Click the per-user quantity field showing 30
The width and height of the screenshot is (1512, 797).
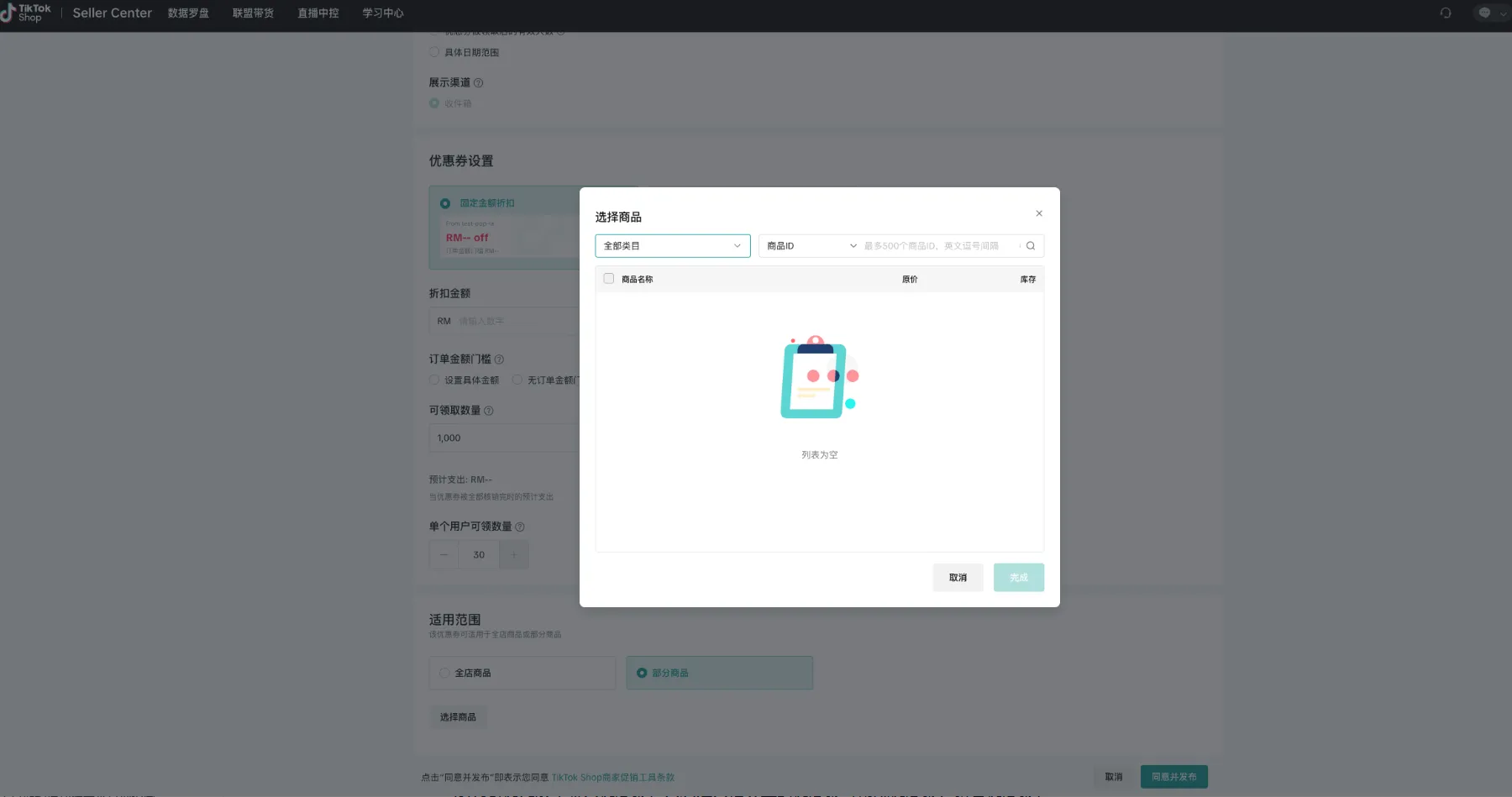pos(479,555)
